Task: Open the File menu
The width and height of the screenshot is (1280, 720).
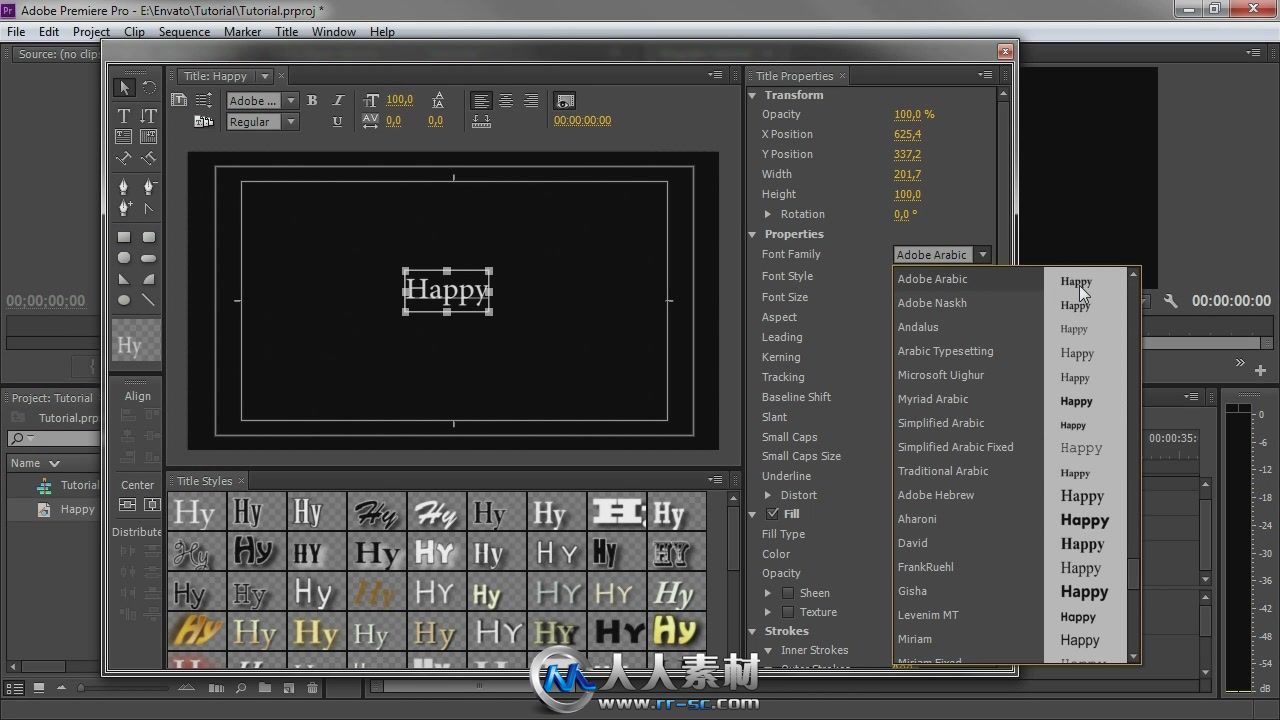Action: 16,32
